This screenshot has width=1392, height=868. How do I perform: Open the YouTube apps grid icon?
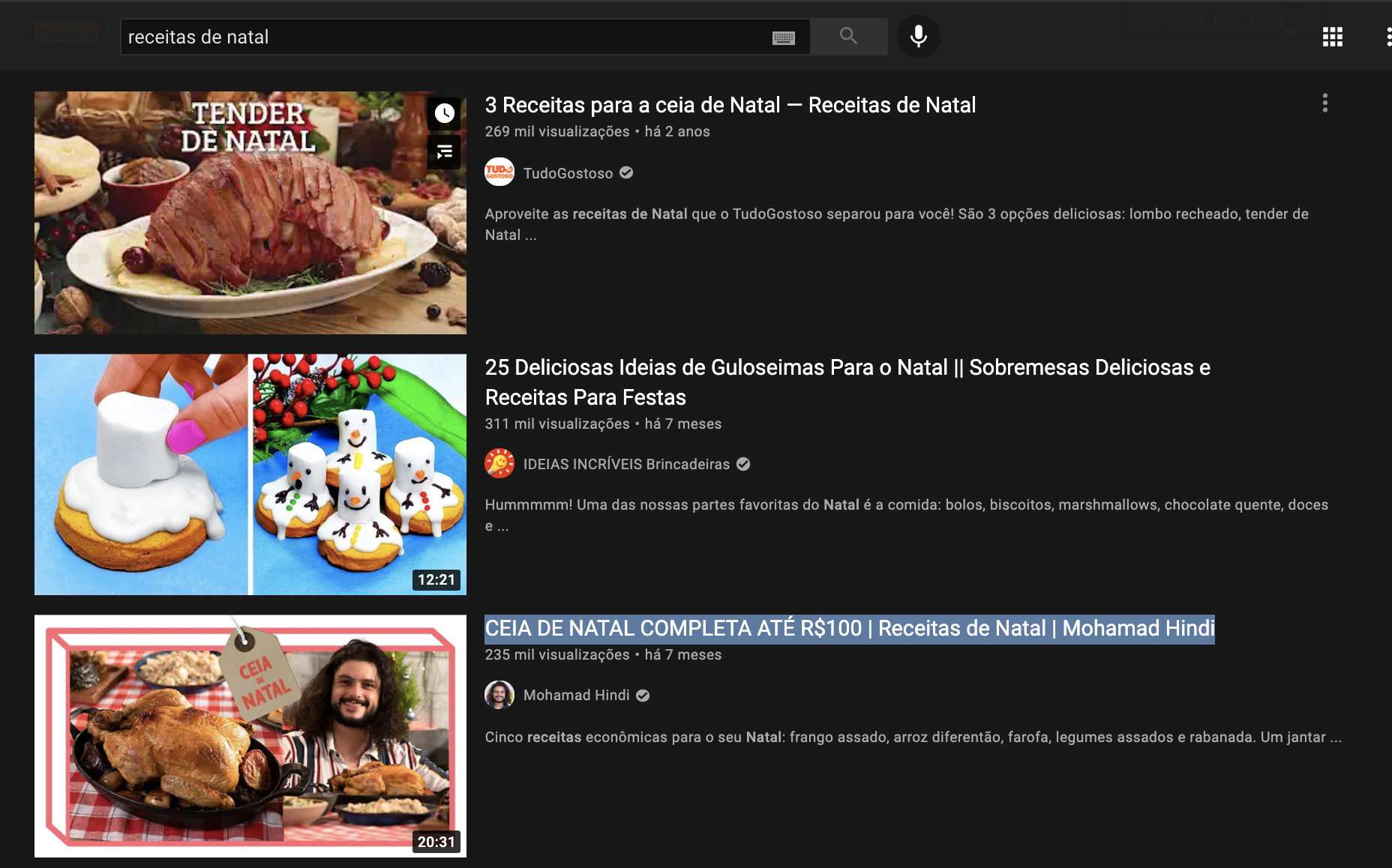[x=1333, y=37]
